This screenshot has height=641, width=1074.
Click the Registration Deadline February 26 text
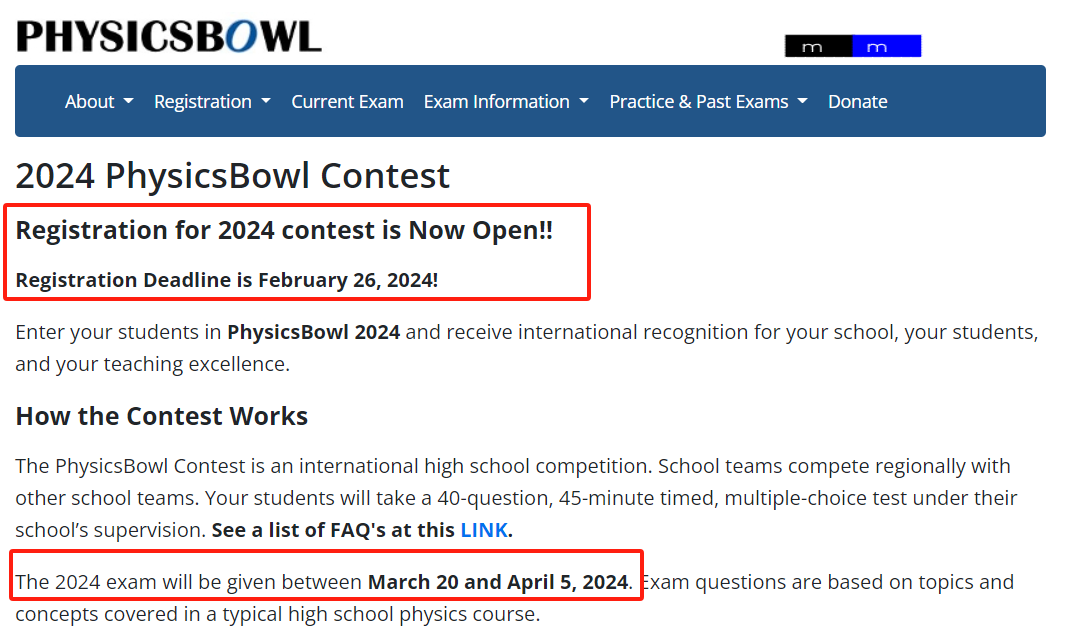(227, 280)
